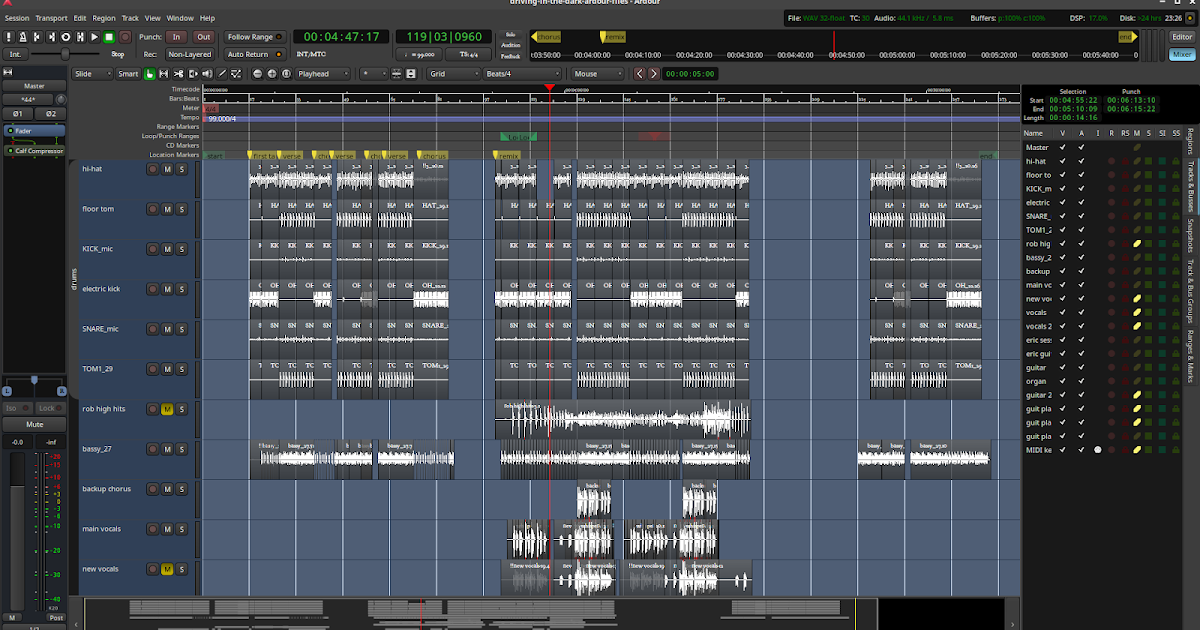This screenshot has width=1200, height=630.
Task: Switch to the Mixer view
Action: click(x=1182, y=52)
